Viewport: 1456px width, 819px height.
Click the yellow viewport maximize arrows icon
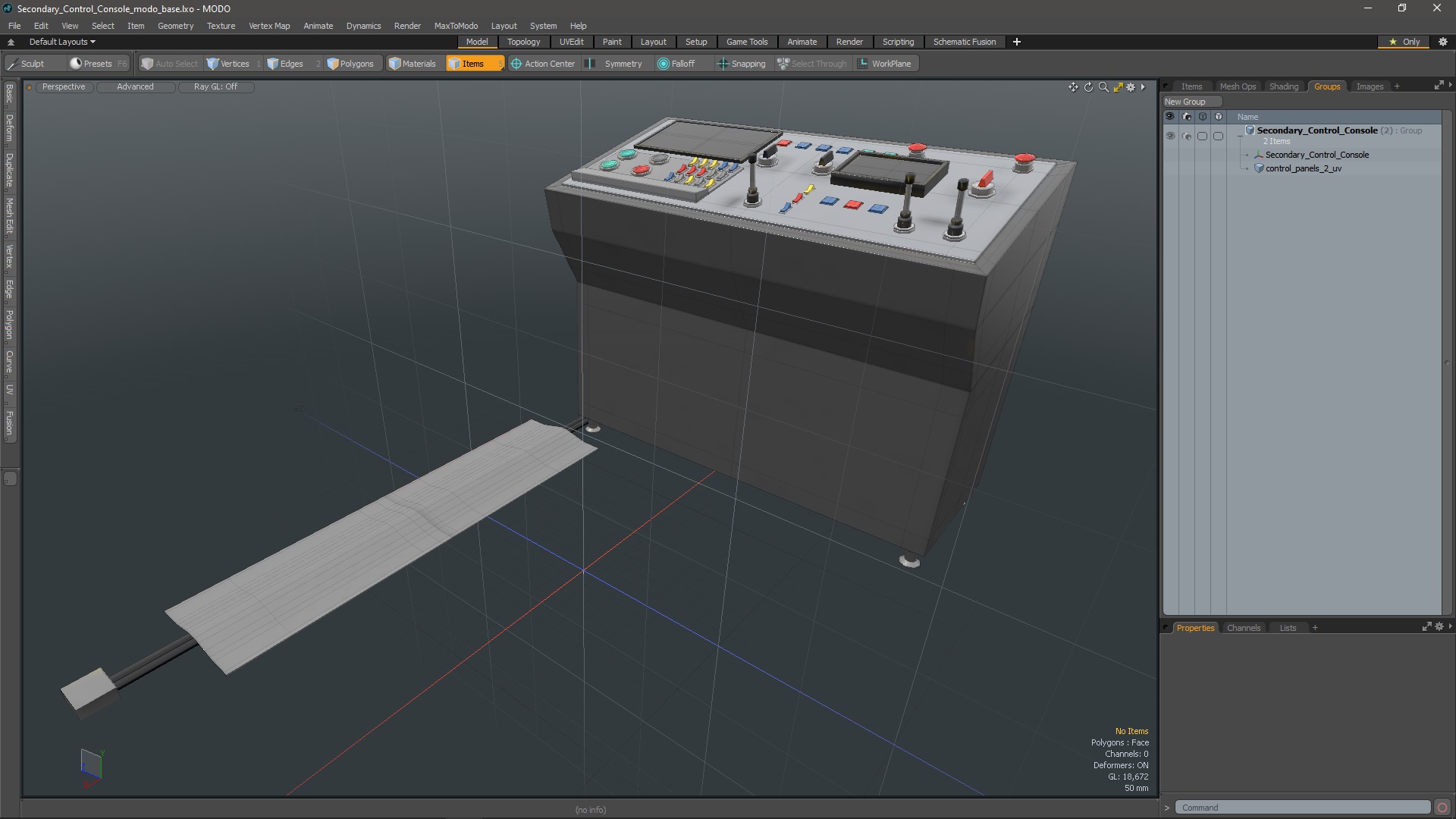coord(1118,87)
